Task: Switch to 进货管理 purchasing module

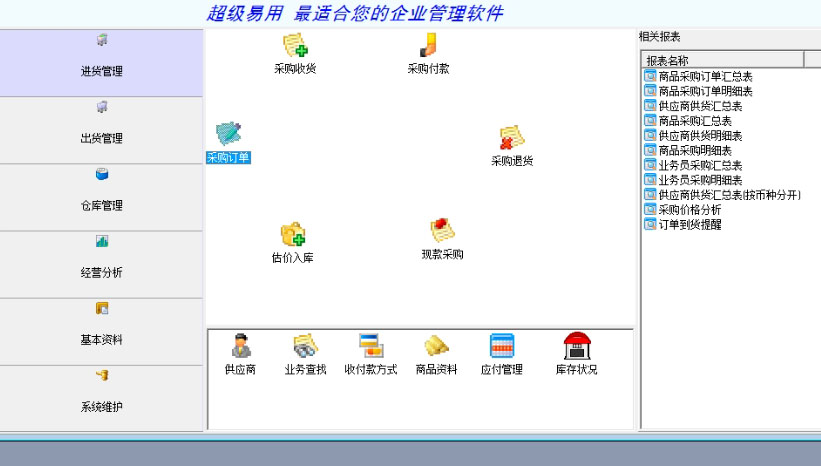Action: [102, 63]
